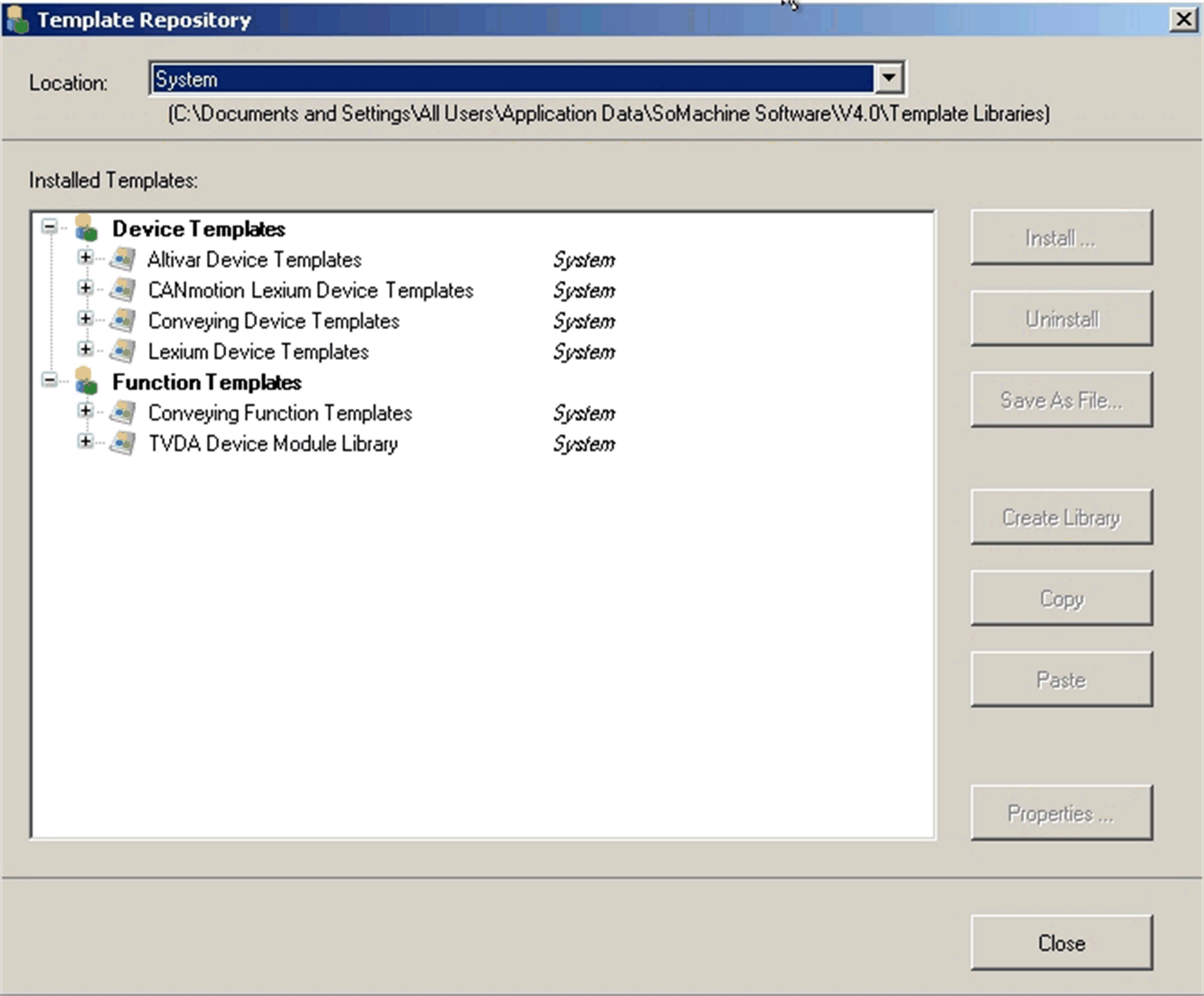Collapse the Device Templates tree node
The image size is (1204, 996).
(50, 227)
